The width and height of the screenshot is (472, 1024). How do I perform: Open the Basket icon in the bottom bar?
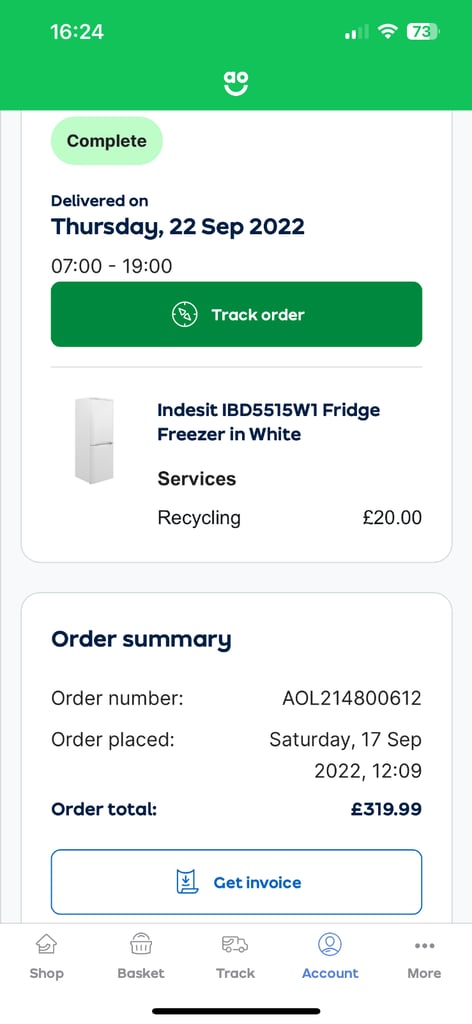(x=141, y=944)
